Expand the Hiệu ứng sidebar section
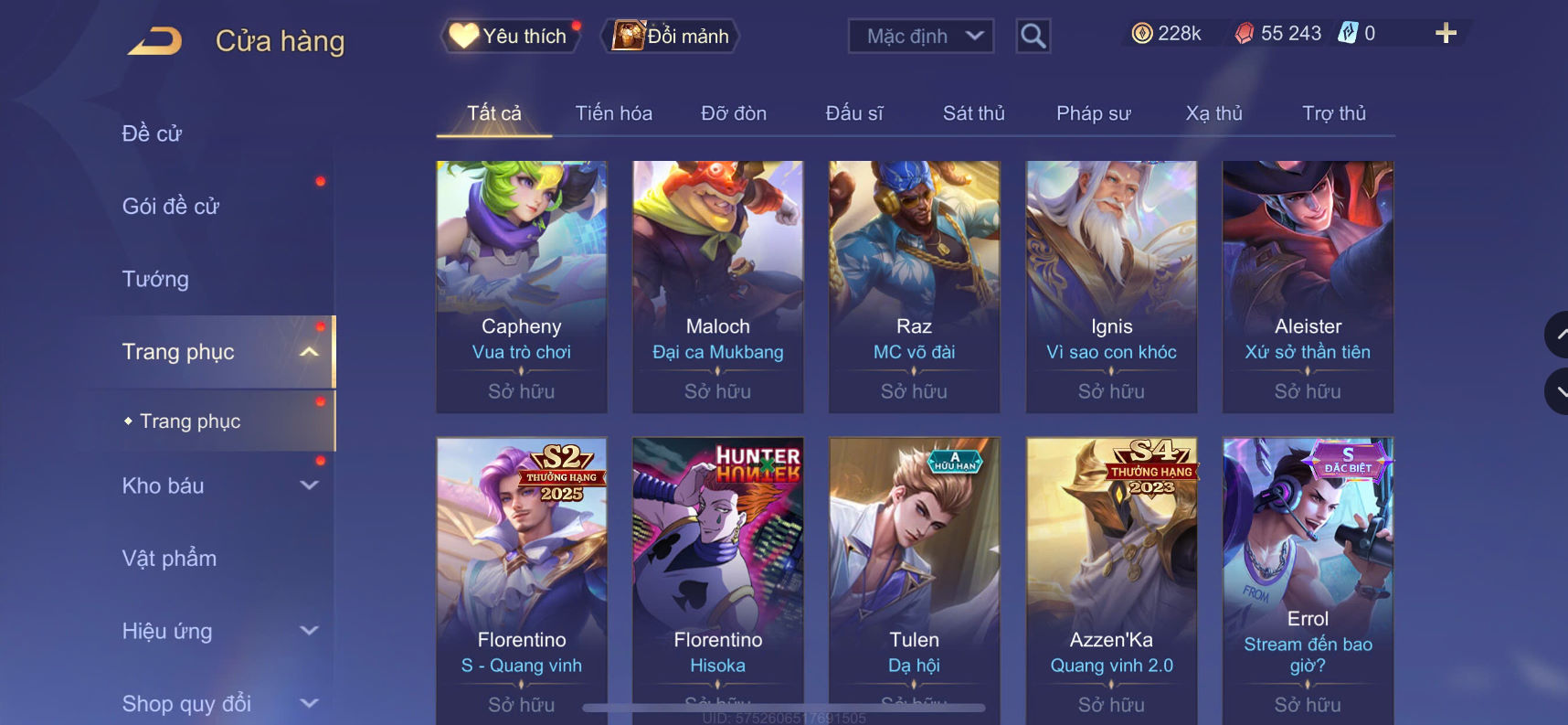The height and width of the screenshot is (725, 1568). coord(309,631)
